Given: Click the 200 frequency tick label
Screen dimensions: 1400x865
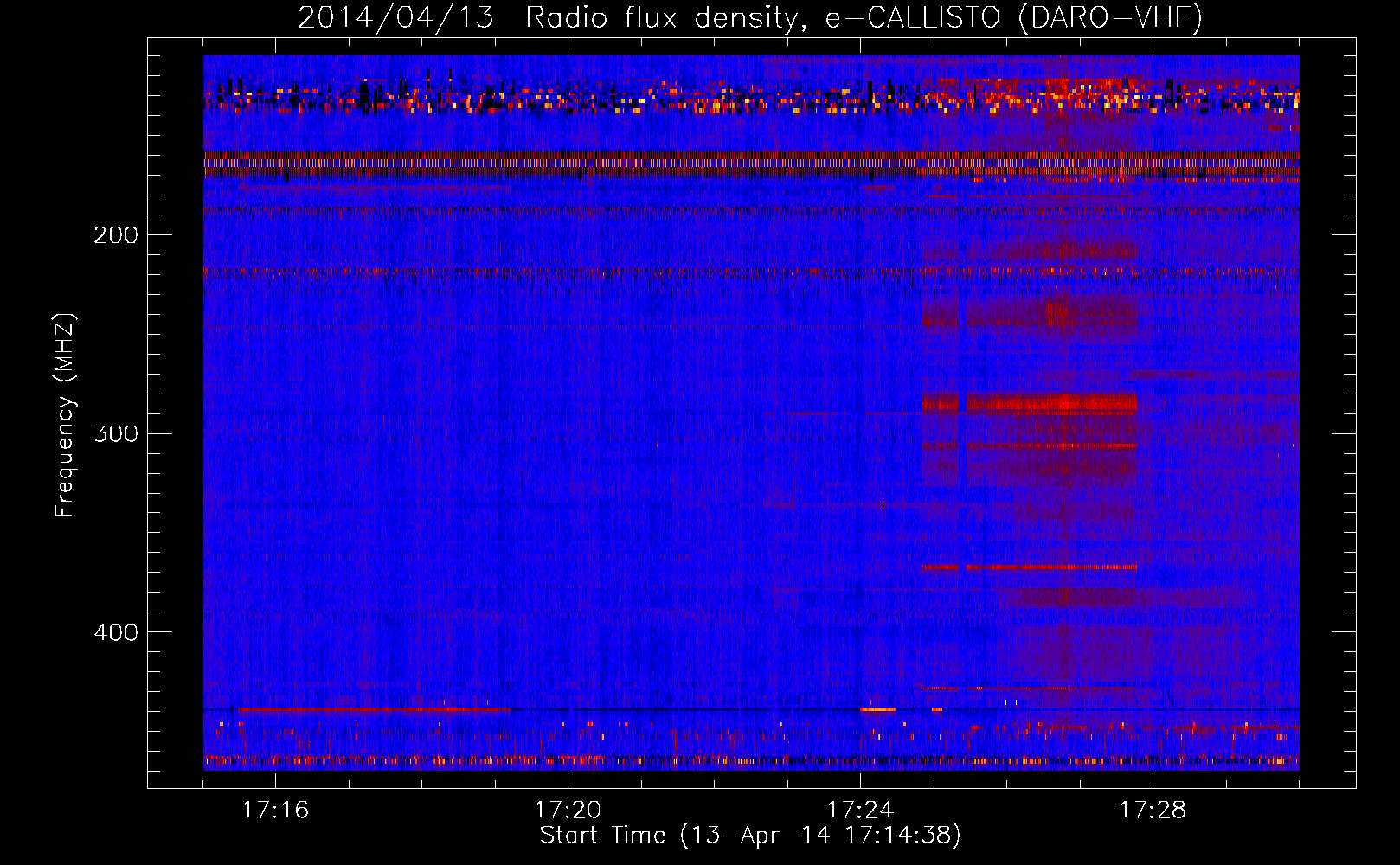Looking at the screenshot, I should [x=116, y=235].
